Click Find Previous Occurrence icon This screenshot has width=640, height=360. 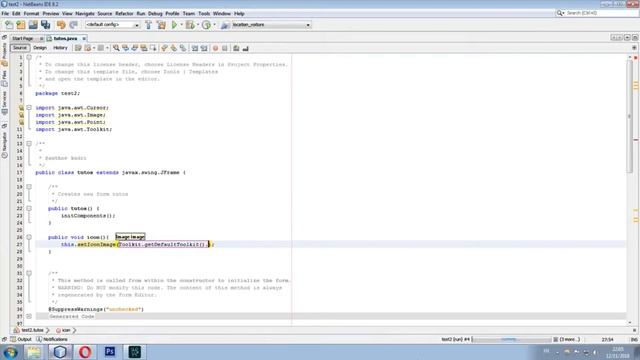pos(125,48)
